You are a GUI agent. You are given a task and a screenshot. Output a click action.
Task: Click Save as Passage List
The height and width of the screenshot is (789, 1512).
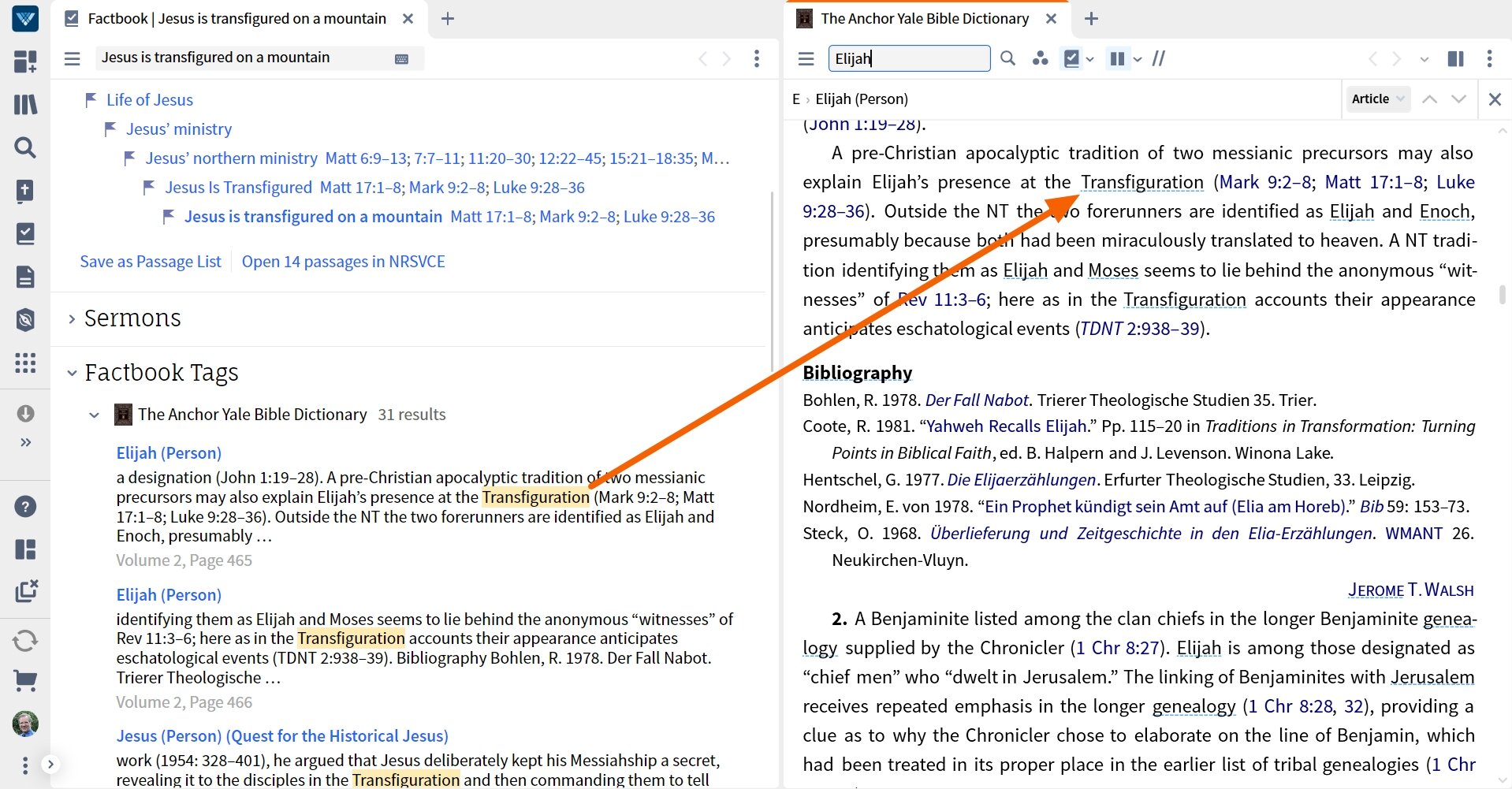pyautogui.click(x=151, y=262)
